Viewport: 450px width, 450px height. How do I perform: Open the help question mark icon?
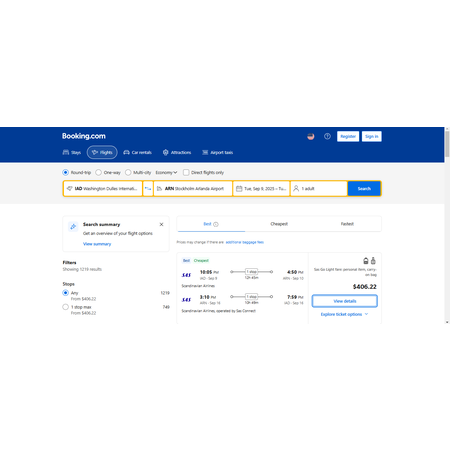(x=327, y=136)
